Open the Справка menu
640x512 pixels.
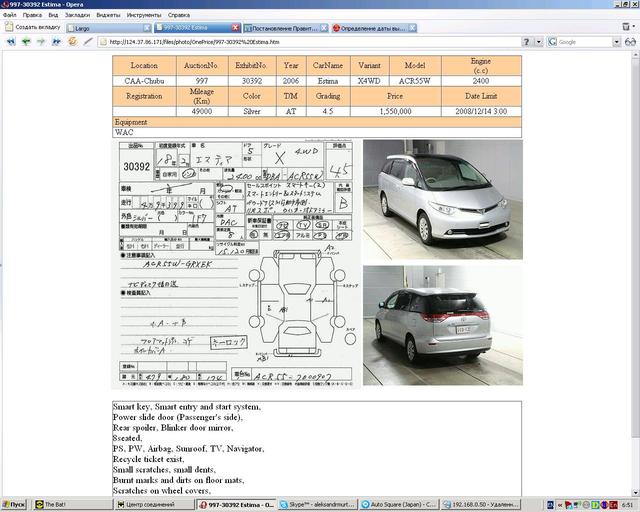click(x=179, y=15)
